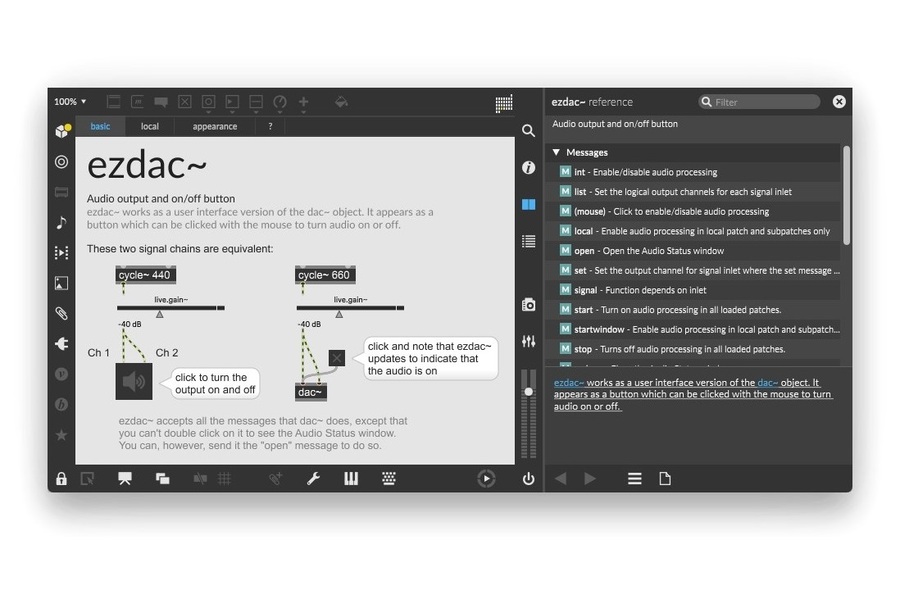Open the ? tab

tap(270, 126)
